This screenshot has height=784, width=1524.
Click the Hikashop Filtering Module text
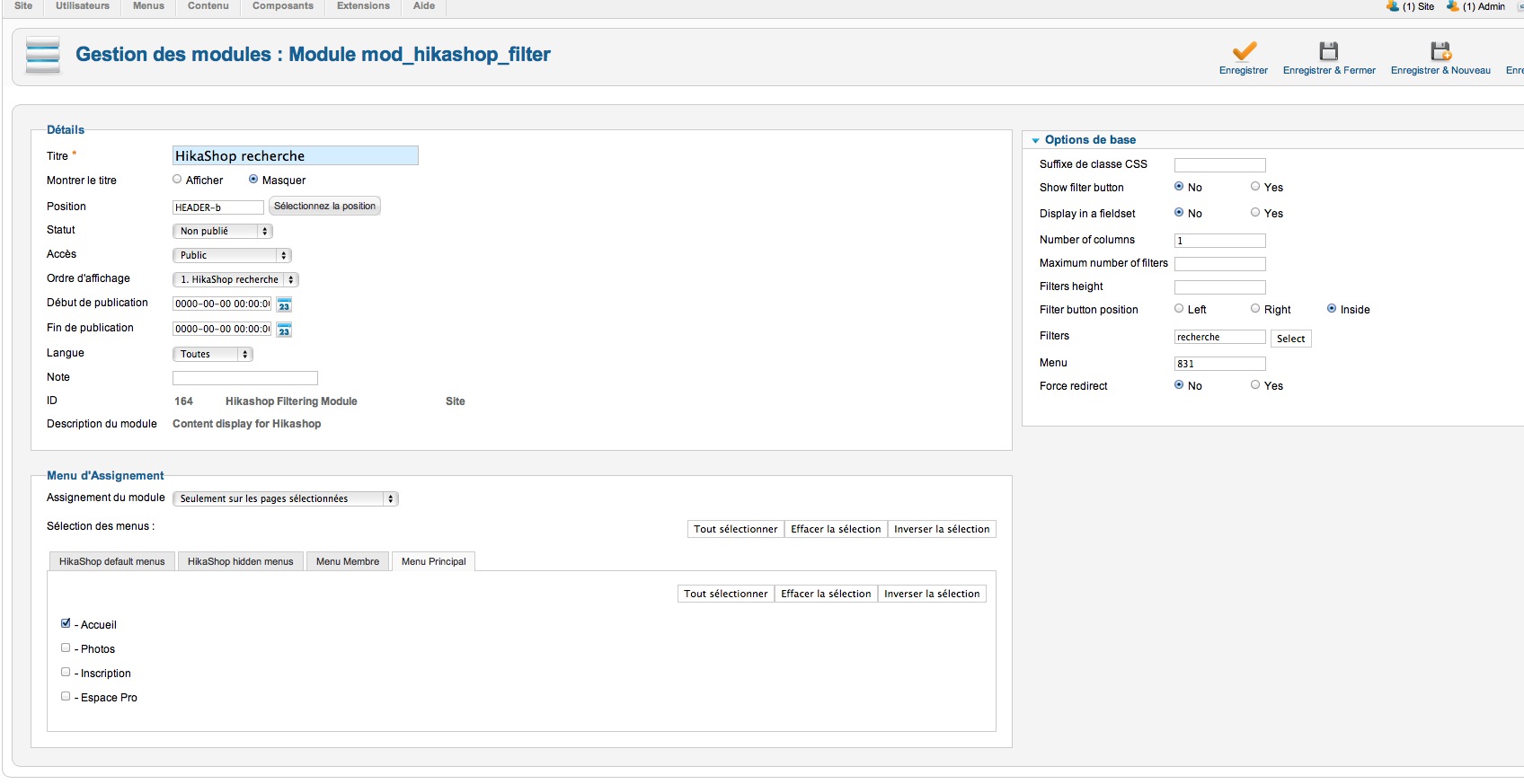pyautogui.click(x=291, y=401)
